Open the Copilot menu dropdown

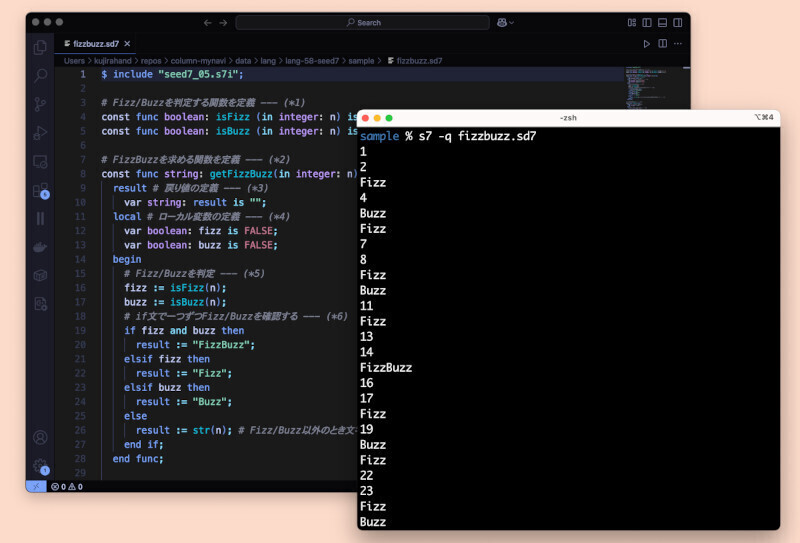pos(505,22)
